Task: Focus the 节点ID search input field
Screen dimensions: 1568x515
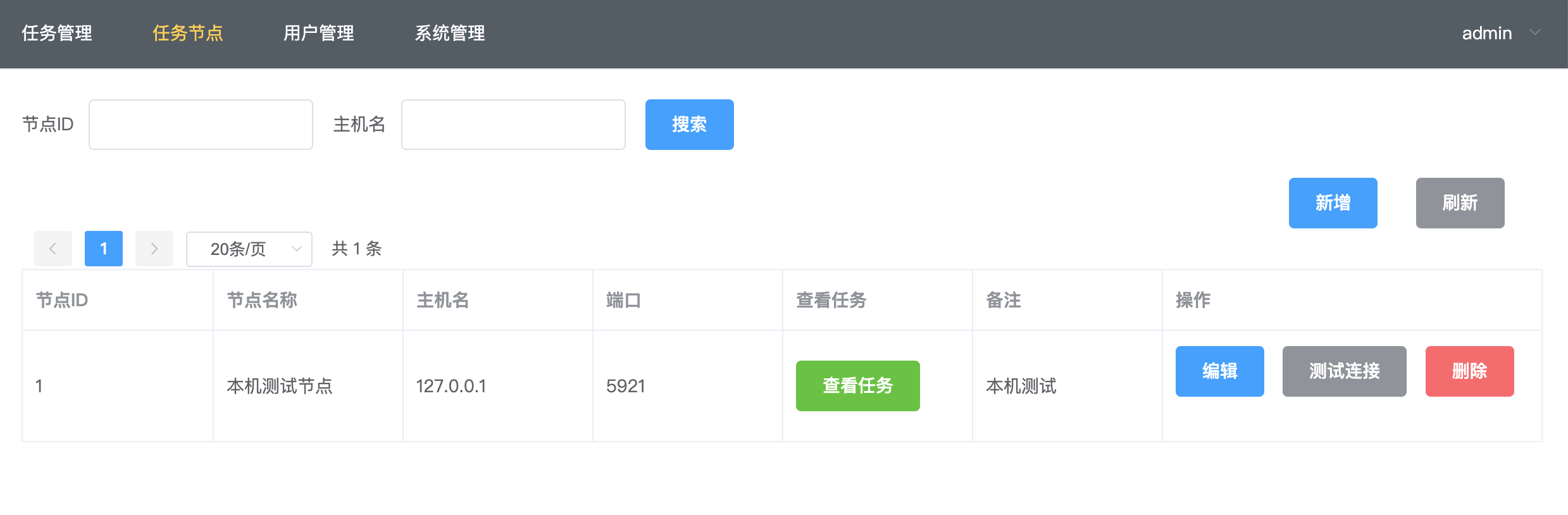Action: tap(201, 125)
